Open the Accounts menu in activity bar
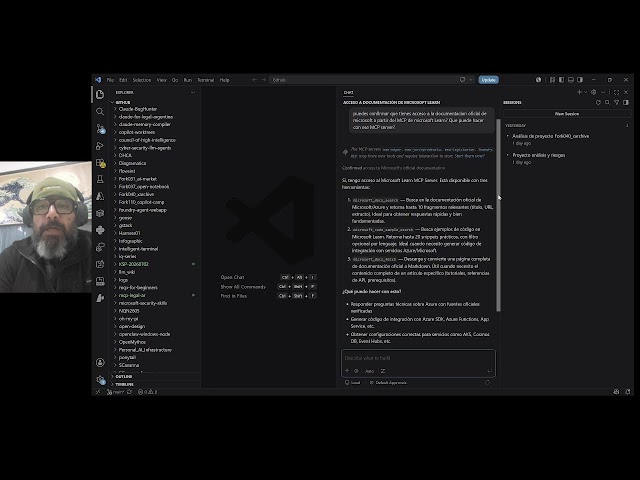This screenshot has width=640, height=480. (100, 362)
